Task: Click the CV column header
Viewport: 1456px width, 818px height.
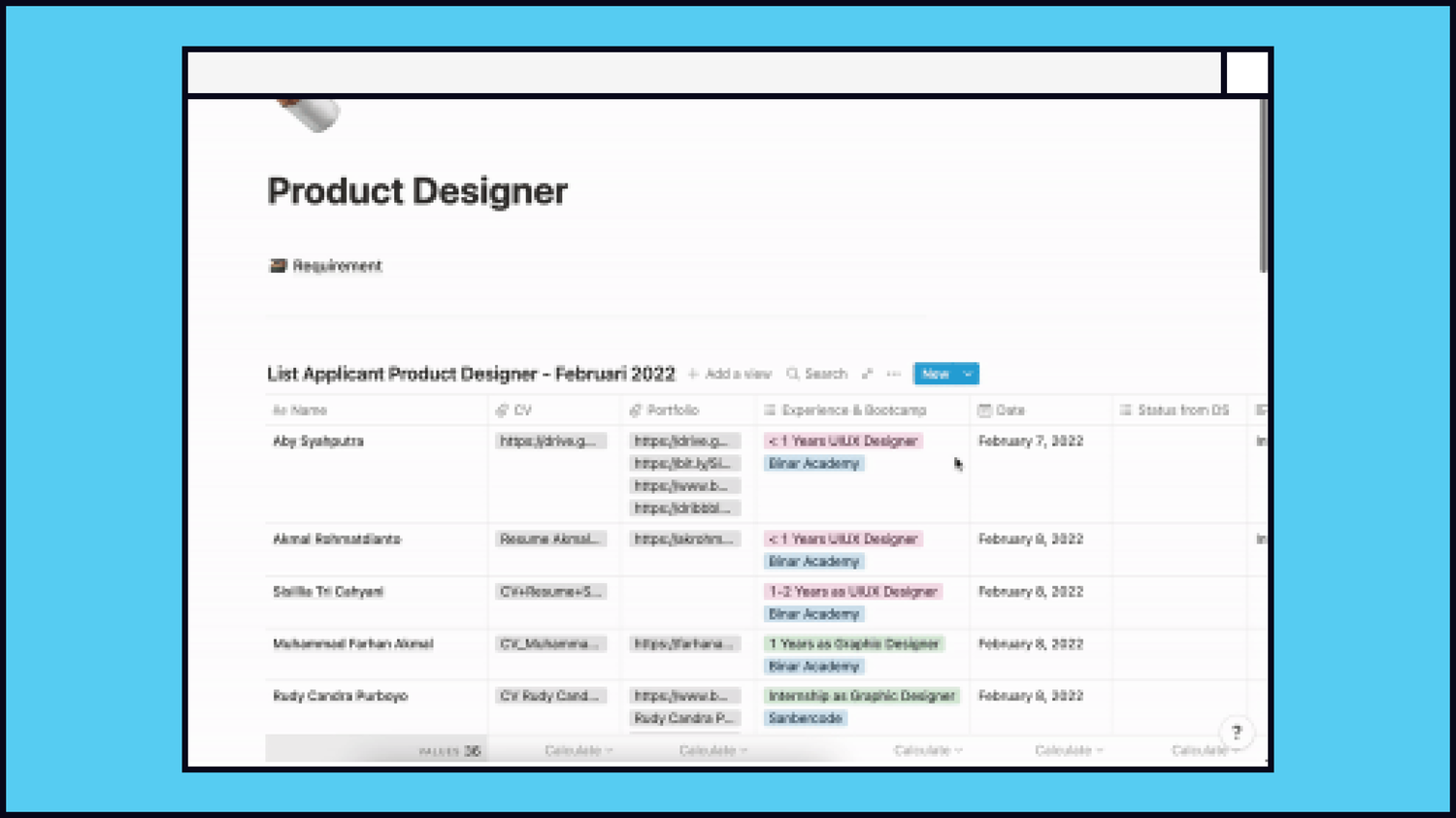Action: click(x=554, y=410)
